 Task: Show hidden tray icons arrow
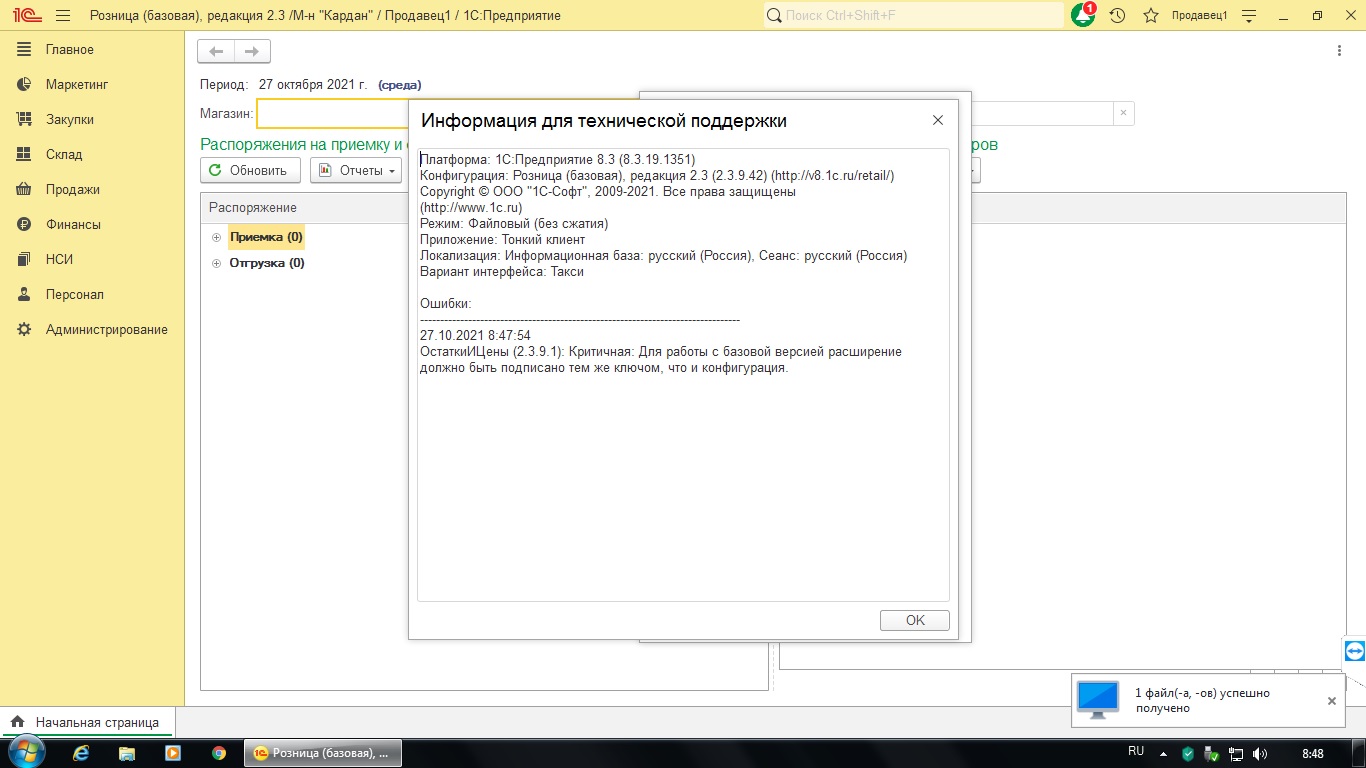(x=1165, y=754)
